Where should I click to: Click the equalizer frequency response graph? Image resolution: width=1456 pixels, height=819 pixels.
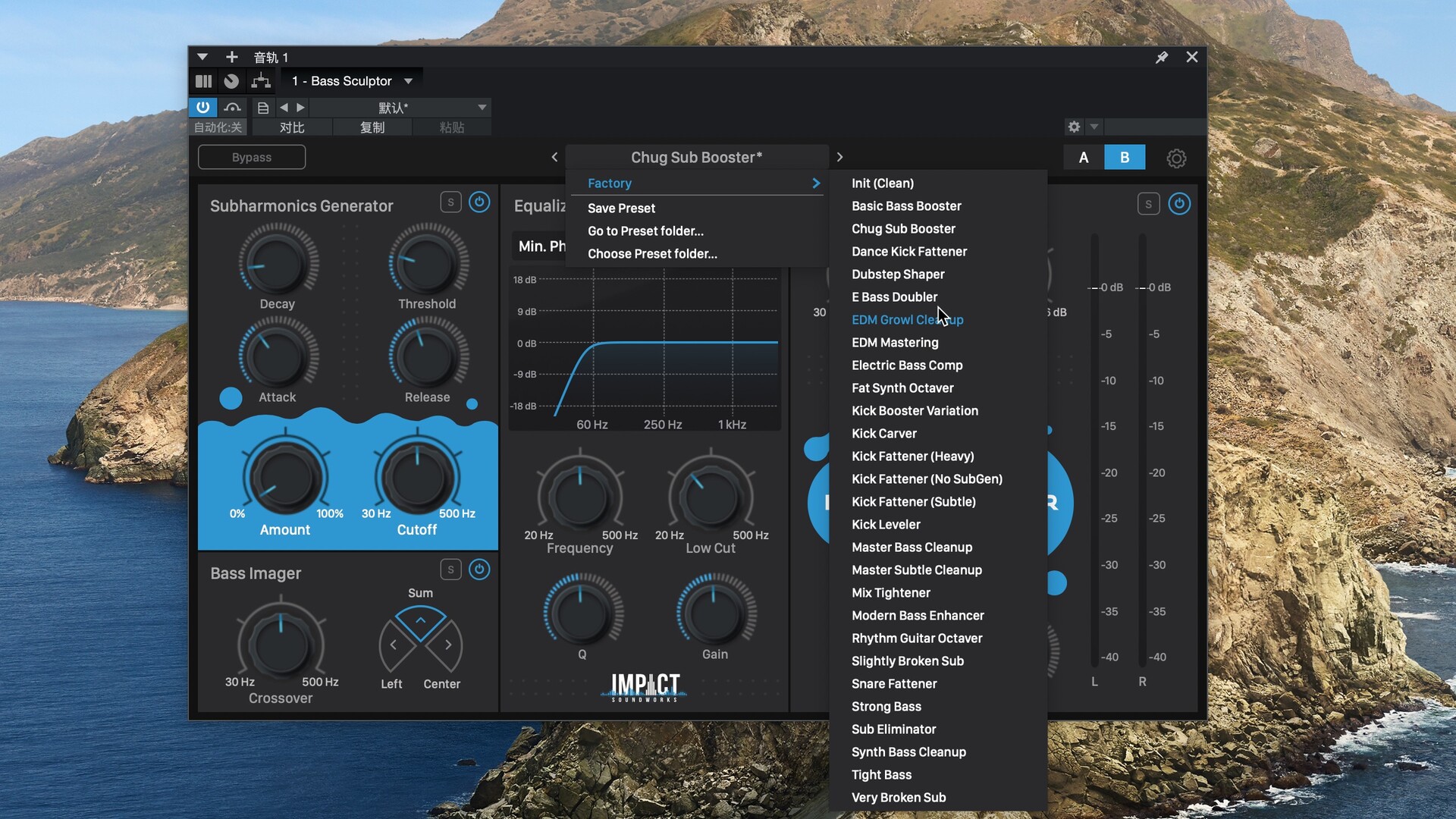(x=645, y=349)
